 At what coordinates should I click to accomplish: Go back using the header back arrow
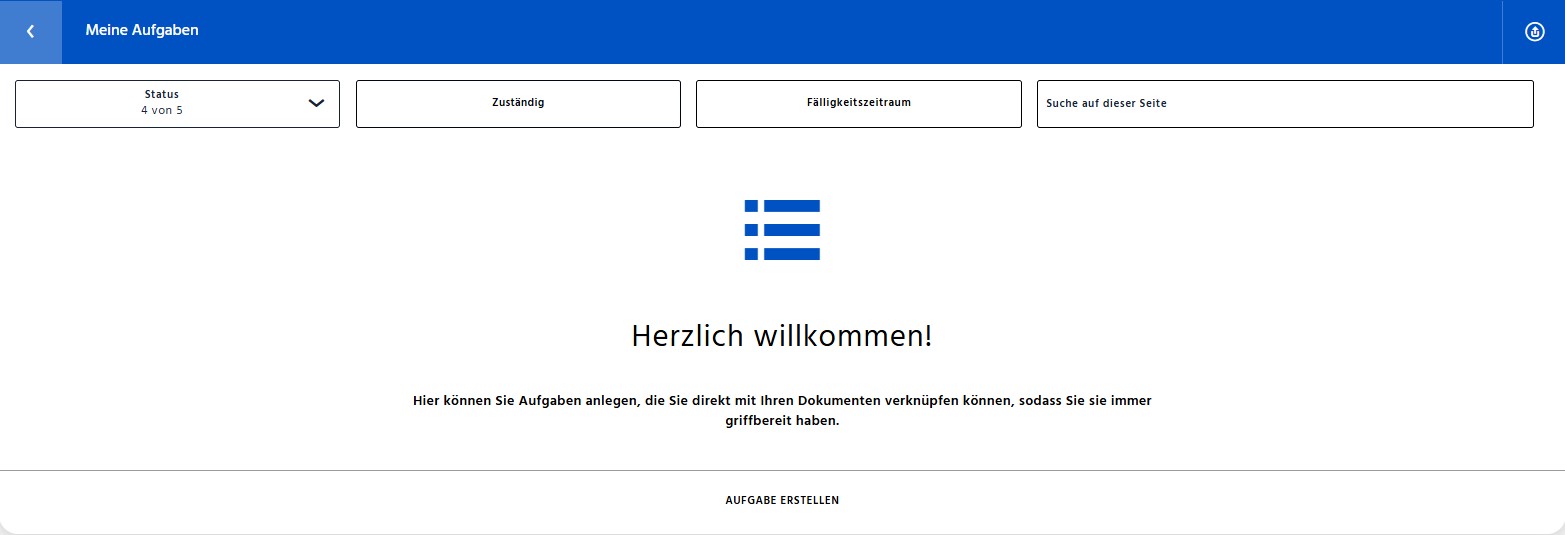31,32
